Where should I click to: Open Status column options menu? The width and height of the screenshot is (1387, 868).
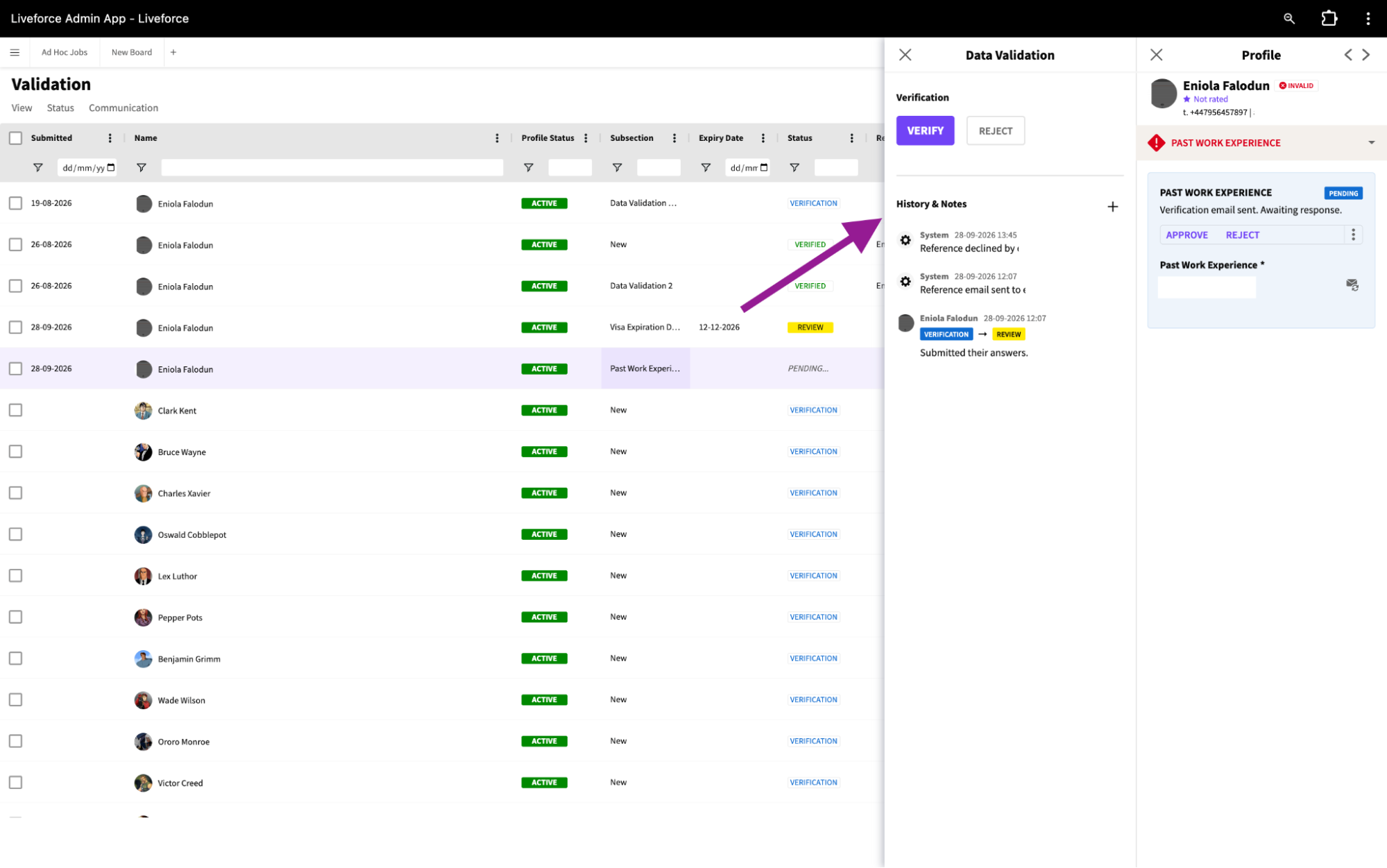tap(851, 138)
